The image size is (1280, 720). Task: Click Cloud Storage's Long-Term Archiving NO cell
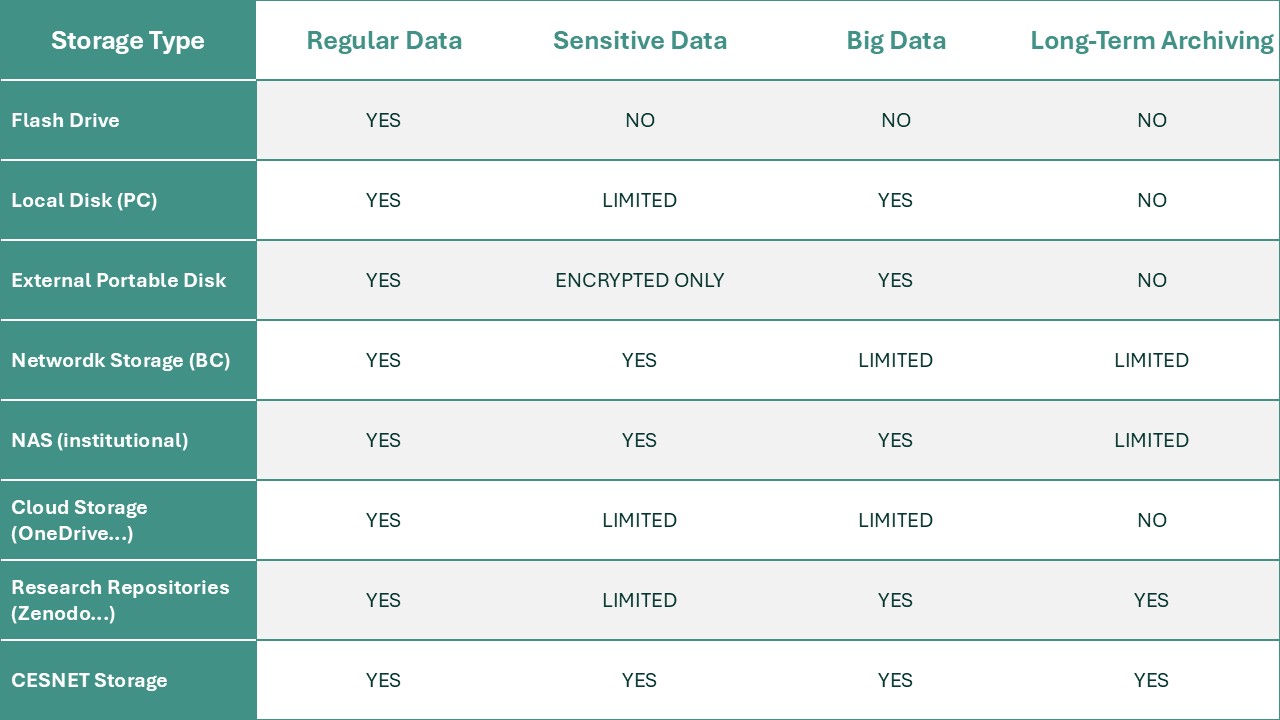click(1152, 520)
